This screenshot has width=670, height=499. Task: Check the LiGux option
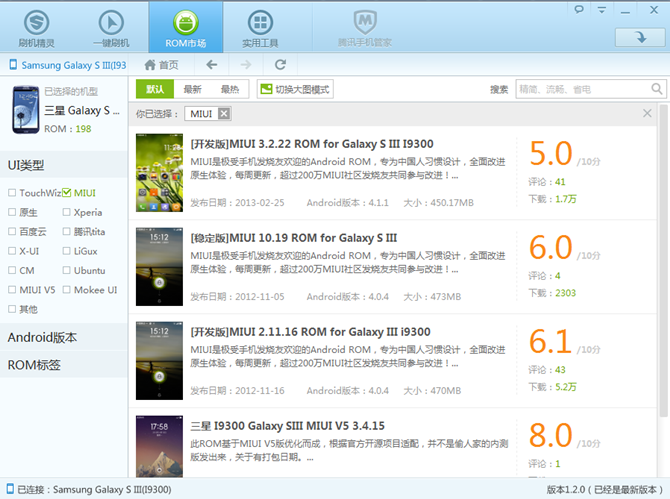point(66,251)
